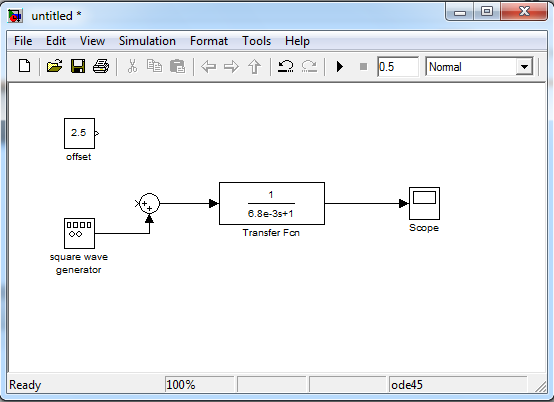Open the File menu
The image size is (554, 402).
click(x=23, y=41)
